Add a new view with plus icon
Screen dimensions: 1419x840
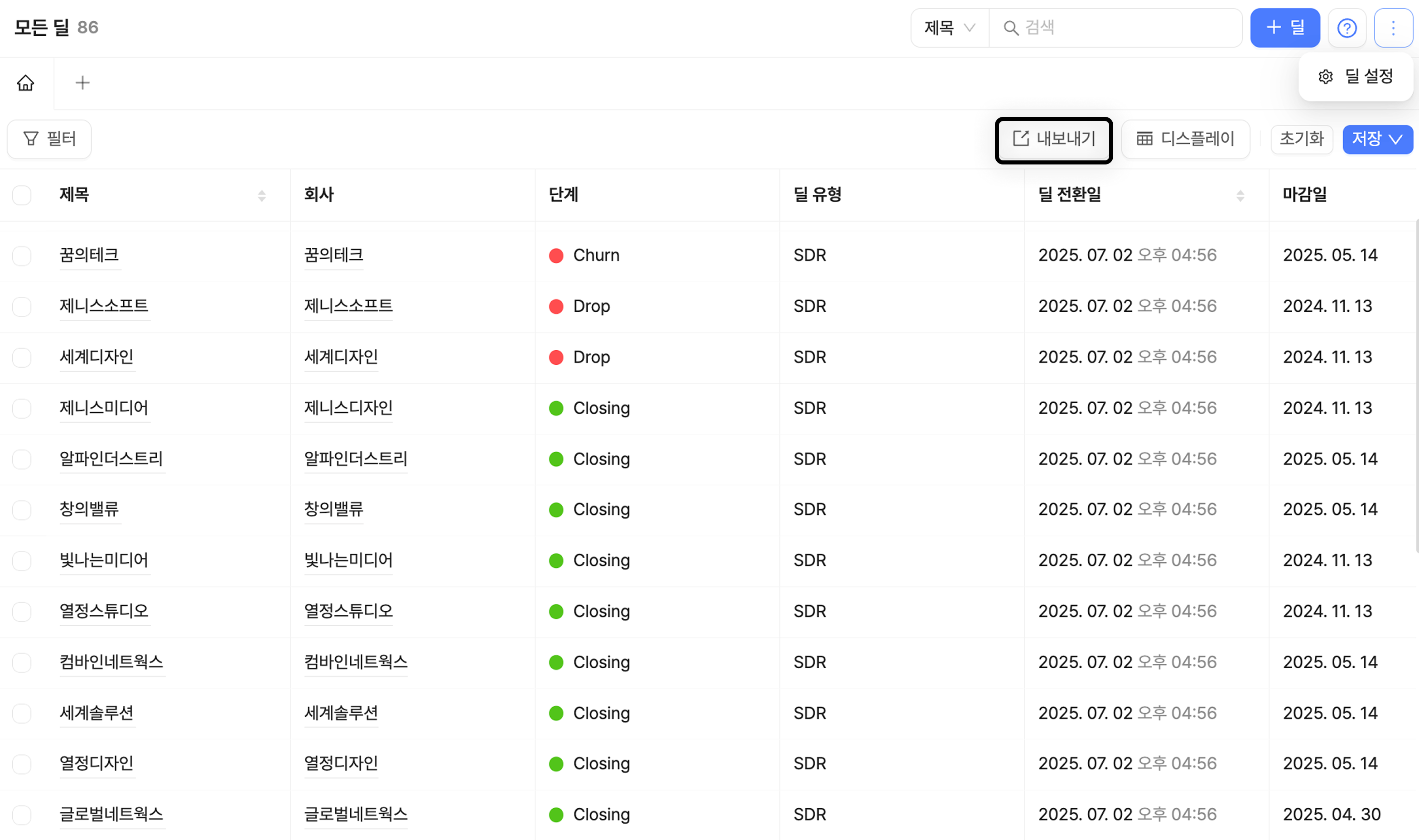coord(82,83)
